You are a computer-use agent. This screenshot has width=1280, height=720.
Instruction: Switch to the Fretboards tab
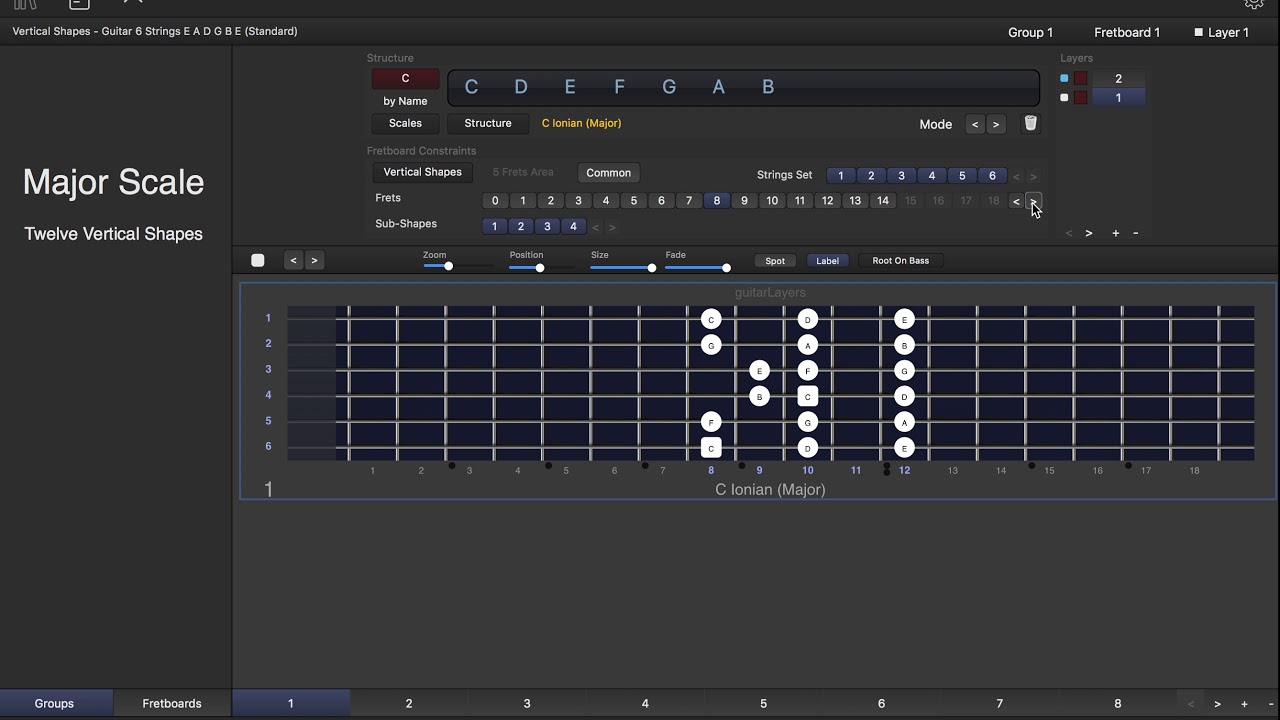tap(172, 704)
